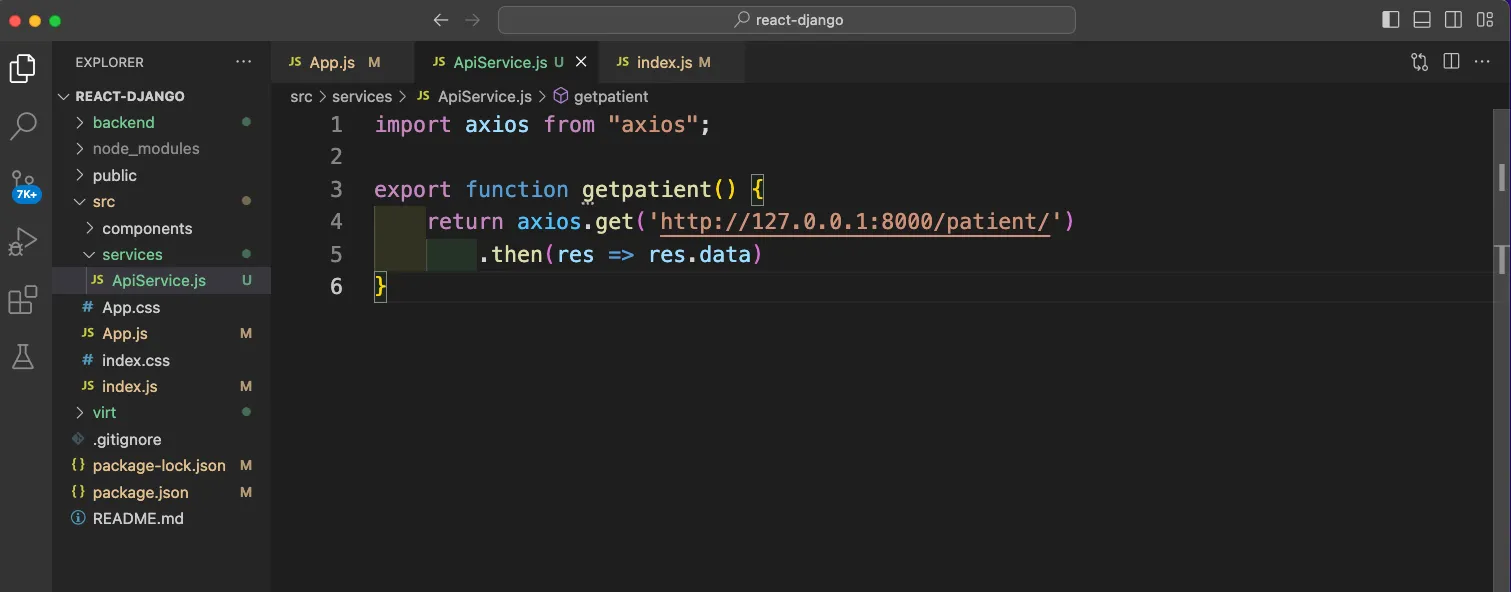Click line number 4 in the gutter
This screenshot has width=1511, height=592.
click(x=336, y=221)
